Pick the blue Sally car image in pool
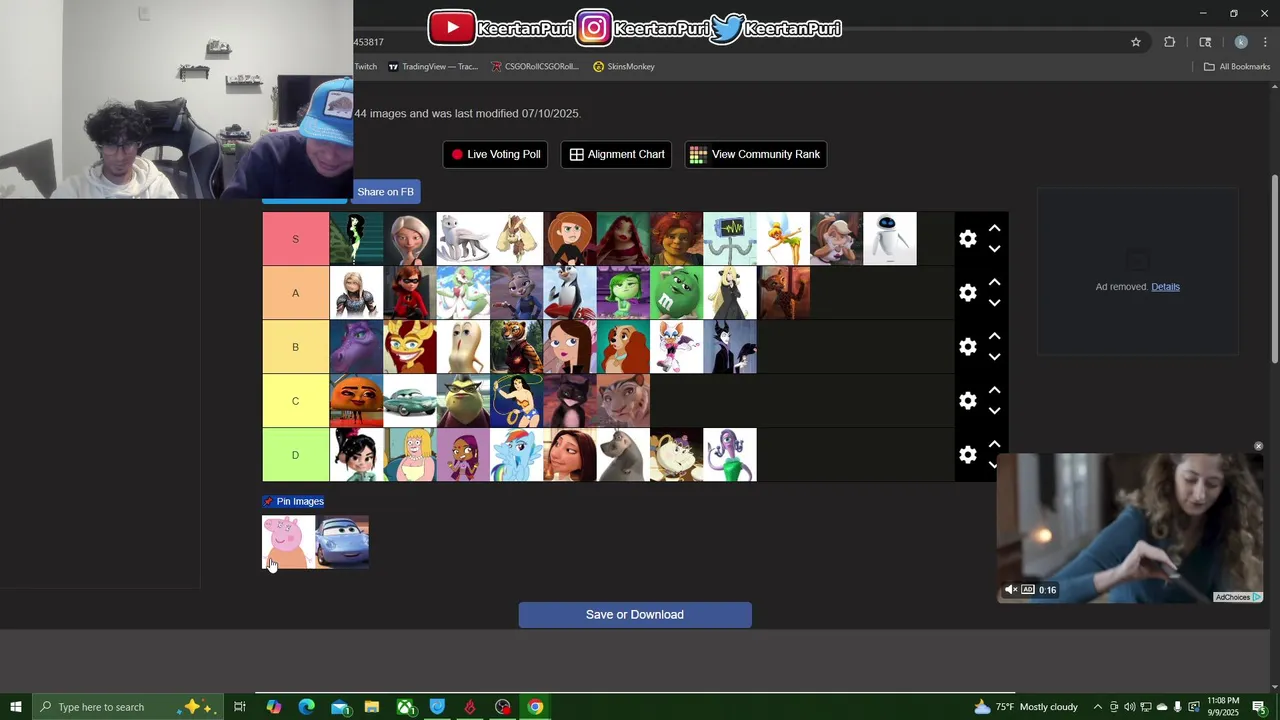1280x720 pixels. 342,542
